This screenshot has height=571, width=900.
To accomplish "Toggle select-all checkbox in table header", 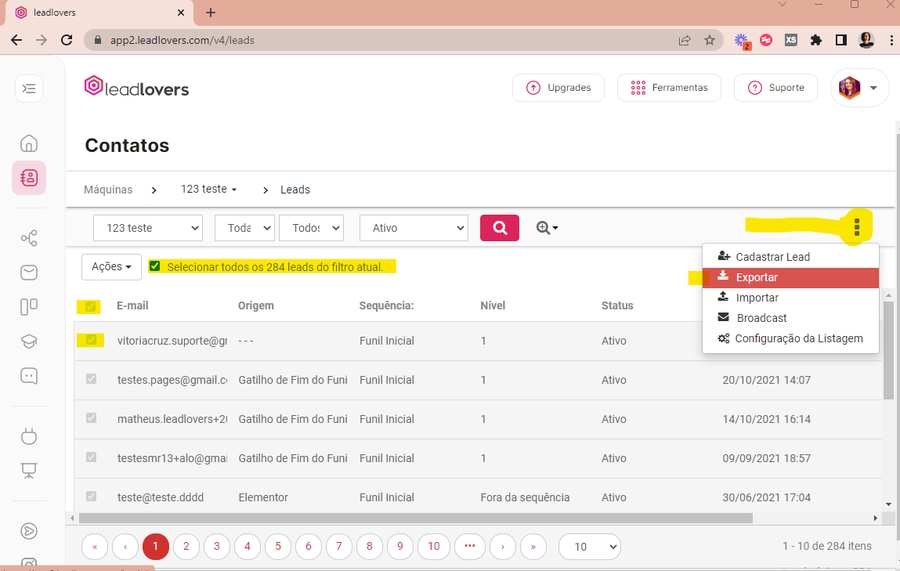I will tap(92, 306).
